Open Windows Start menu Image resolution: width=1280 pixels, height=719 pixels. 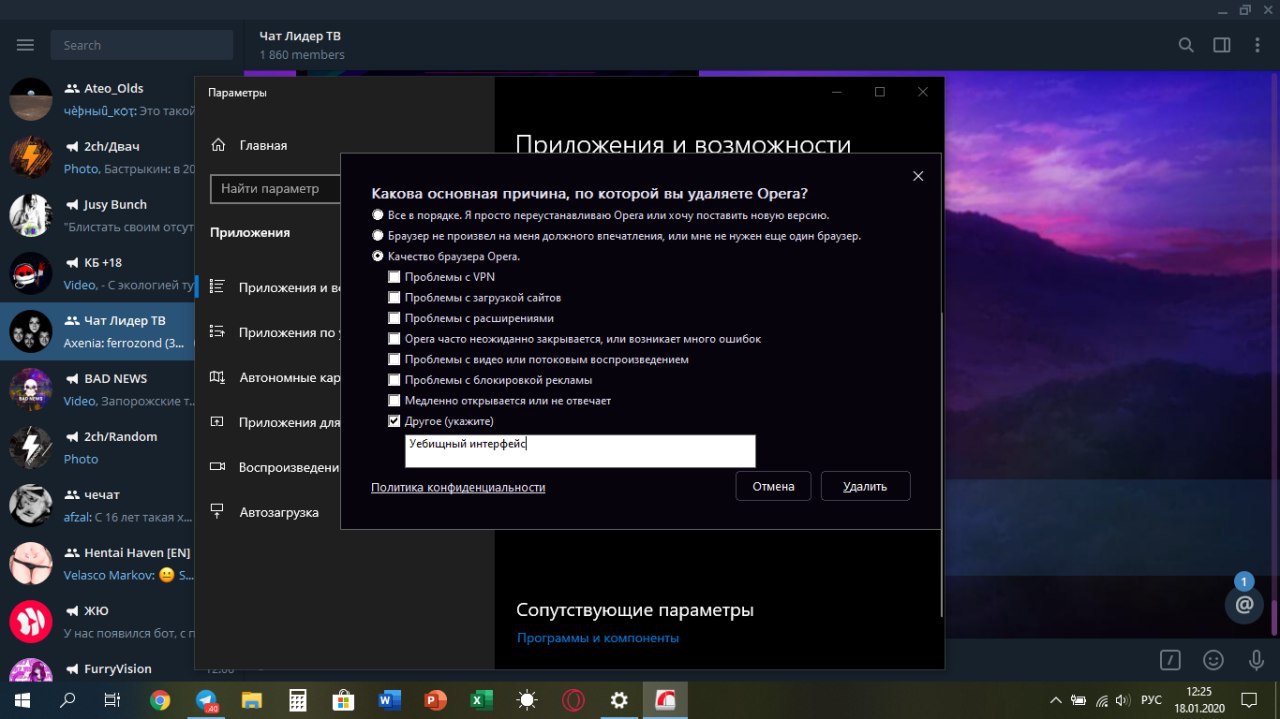coord(22,700)
